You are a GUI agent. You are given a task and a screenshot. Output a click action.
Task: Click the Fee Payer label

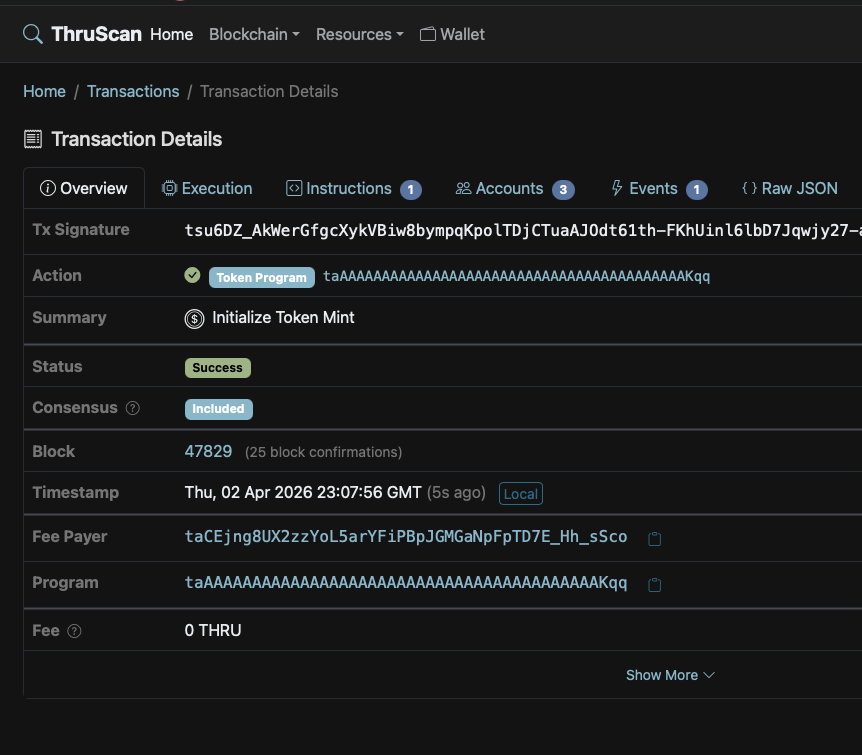click(70, 536)
